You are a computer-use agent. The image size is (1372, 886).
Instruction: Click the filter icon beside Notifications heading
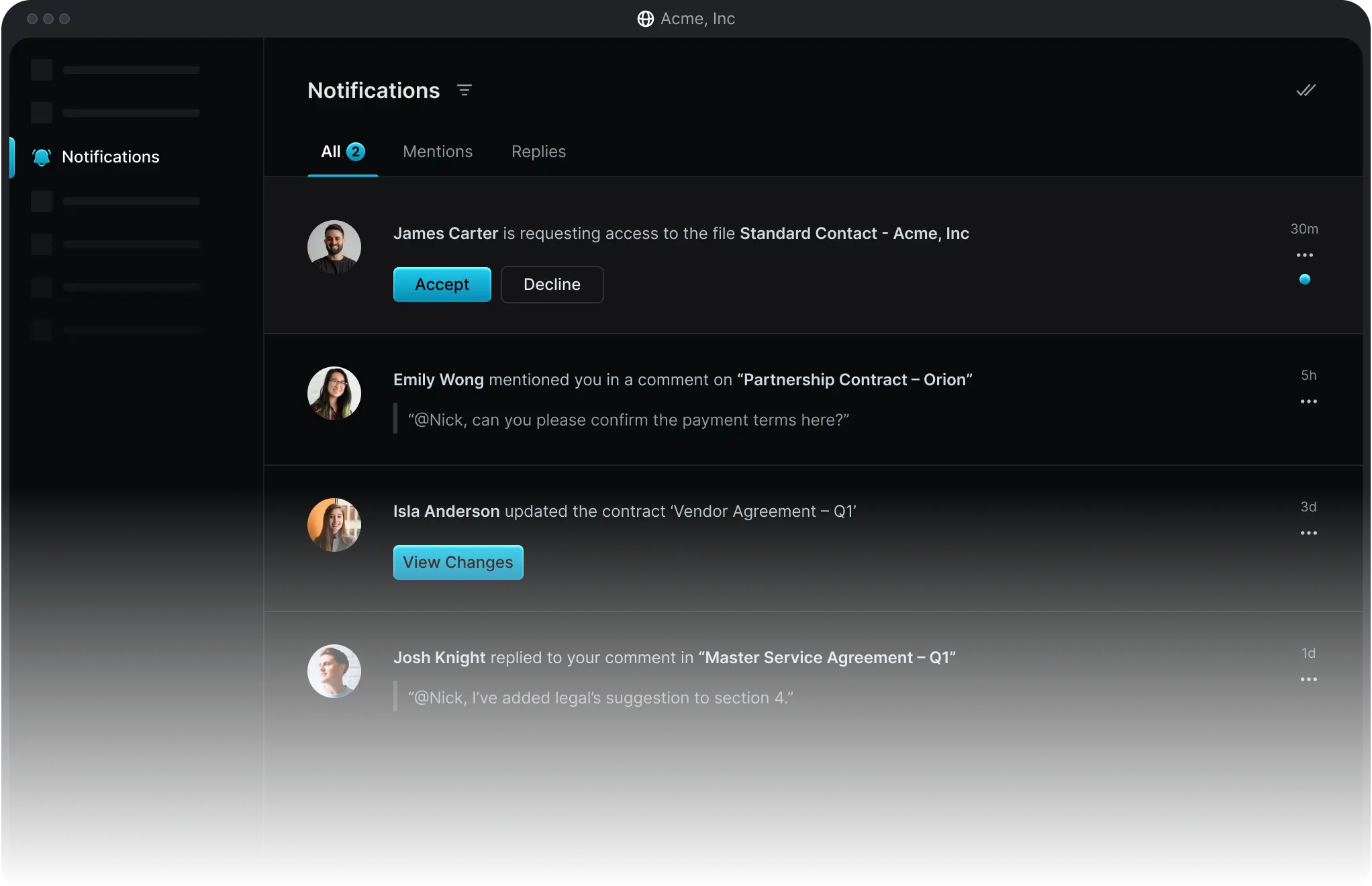pyautogui.click(x=464, y=90)
